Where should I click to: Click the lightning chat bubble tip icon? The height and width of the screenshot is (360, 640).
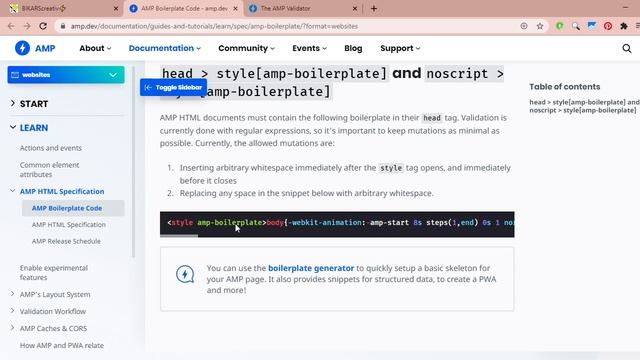[185, 274]
